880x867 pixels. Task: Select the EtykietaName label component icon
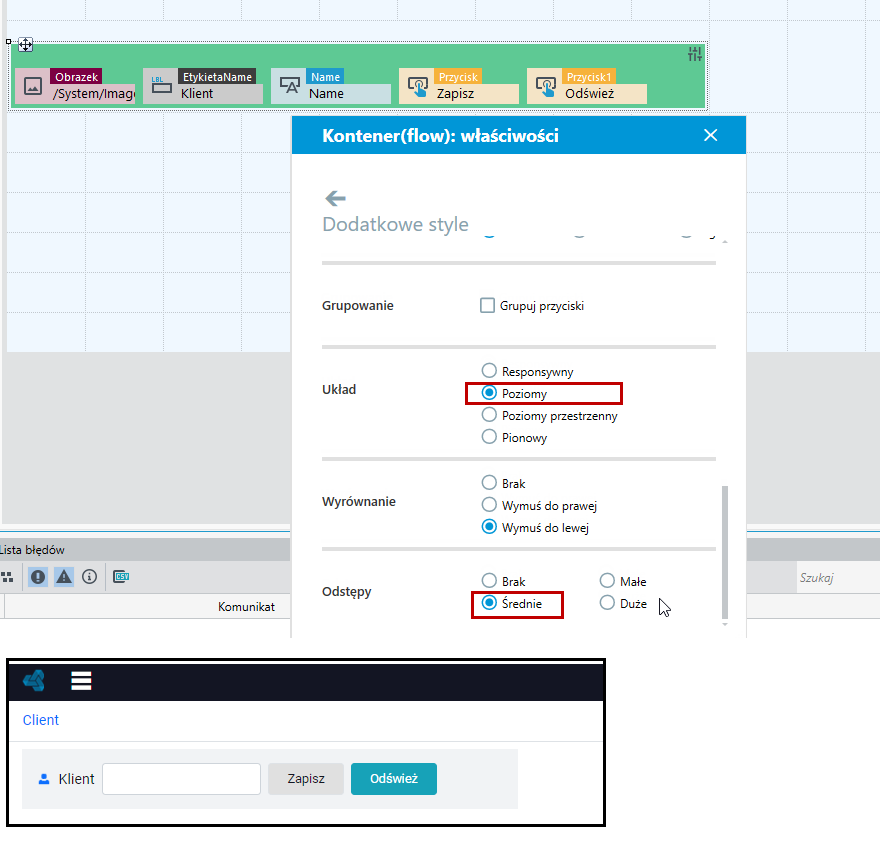pyautogui.click(x=161, y=86)
